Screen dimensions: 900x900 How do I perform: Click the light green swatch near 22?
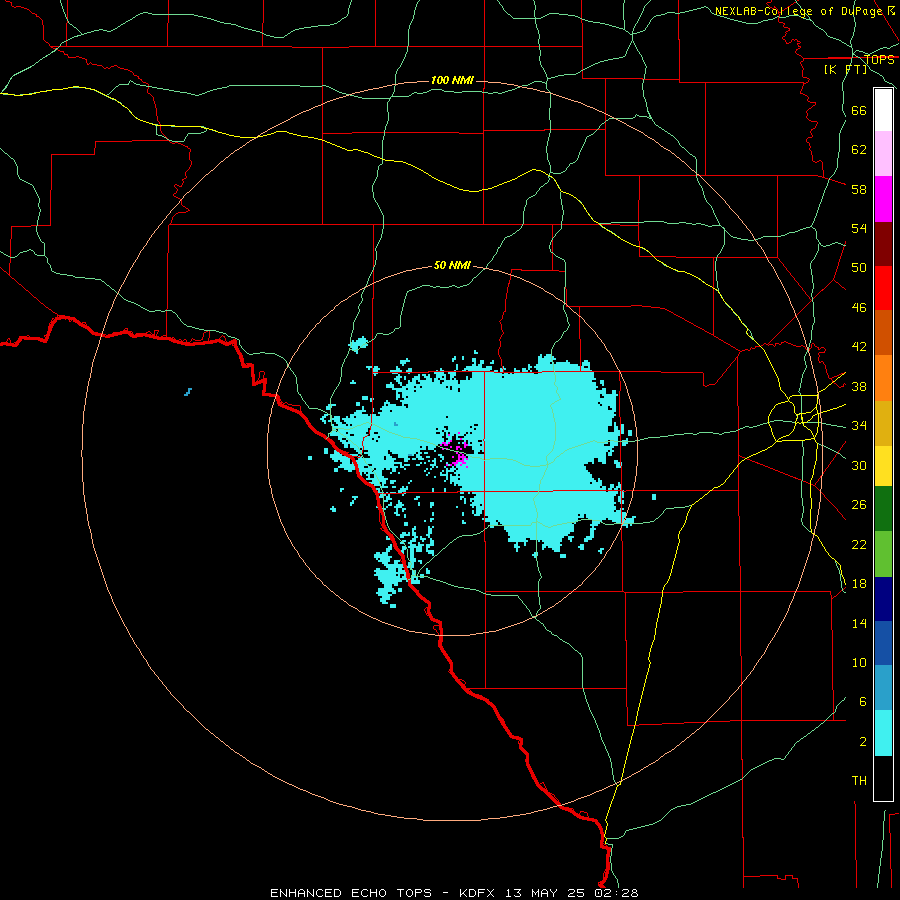(883, 554)
